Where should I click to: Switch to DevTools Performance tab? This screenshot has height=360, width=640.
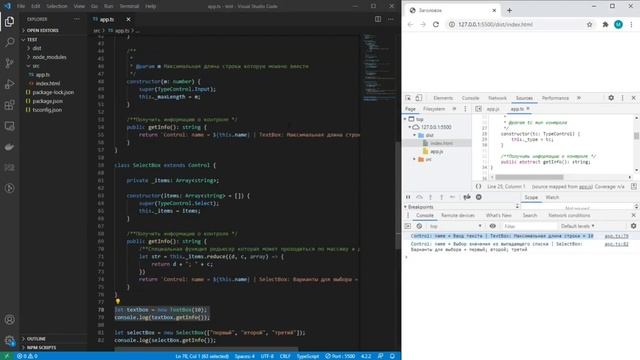[x=555, y=98]
